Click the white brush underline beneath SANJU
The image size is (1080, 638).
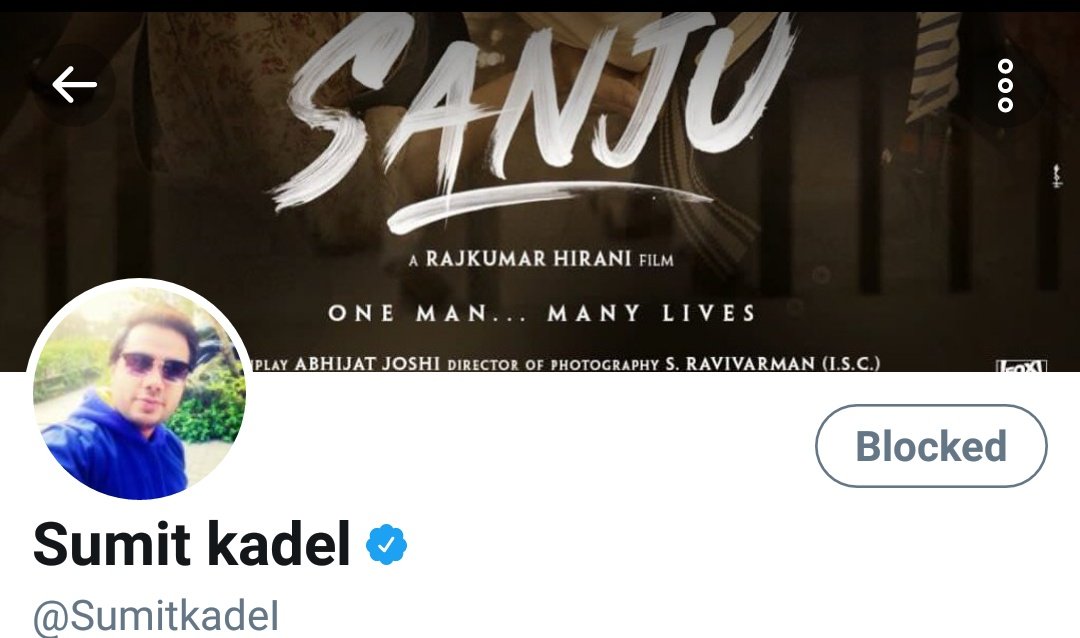coord(548,203)
